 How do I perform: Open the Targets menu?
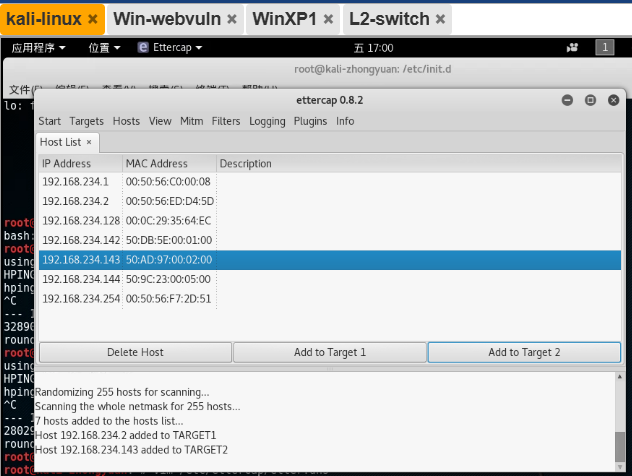[86, 121]
